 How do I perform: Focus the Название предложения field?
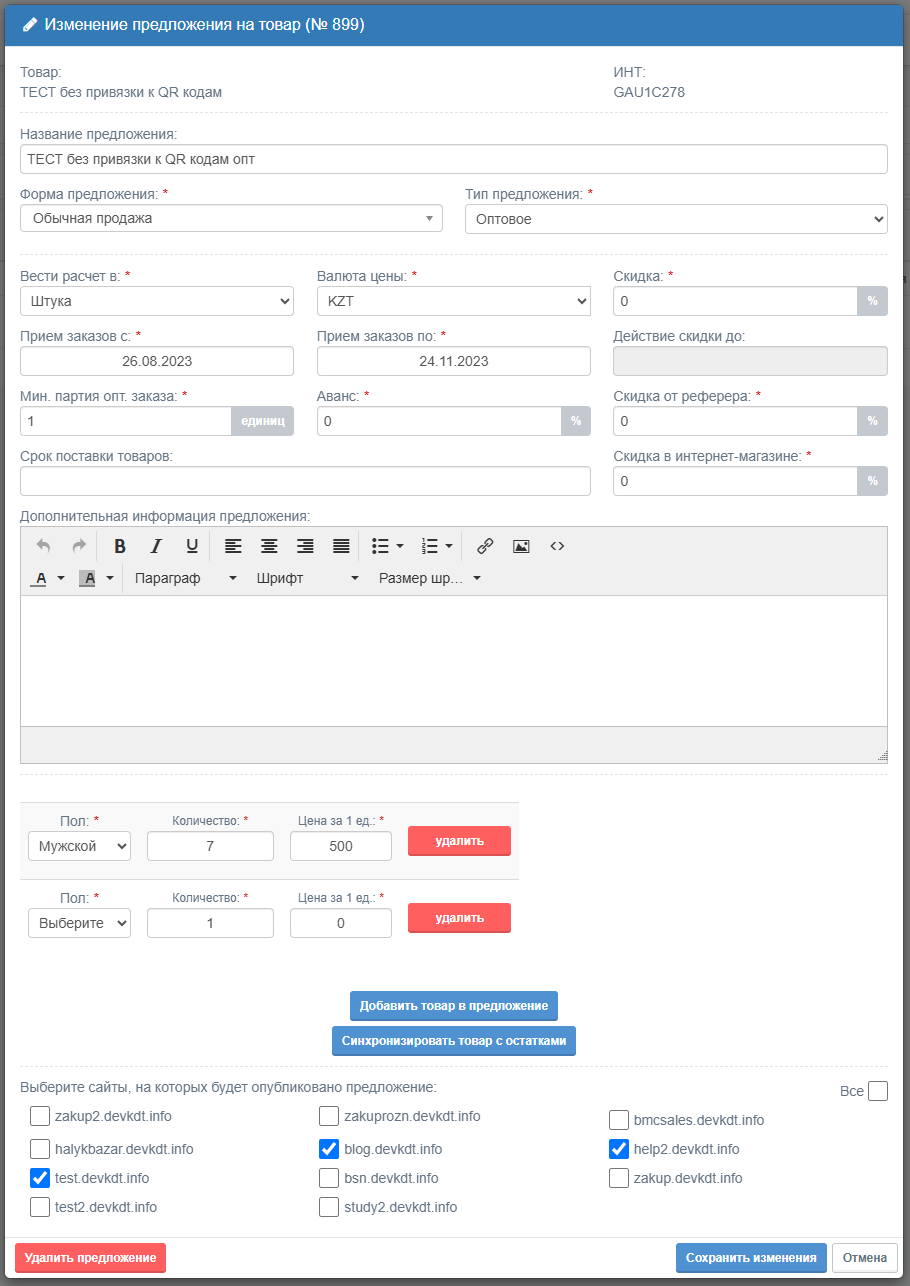point(454,159)
